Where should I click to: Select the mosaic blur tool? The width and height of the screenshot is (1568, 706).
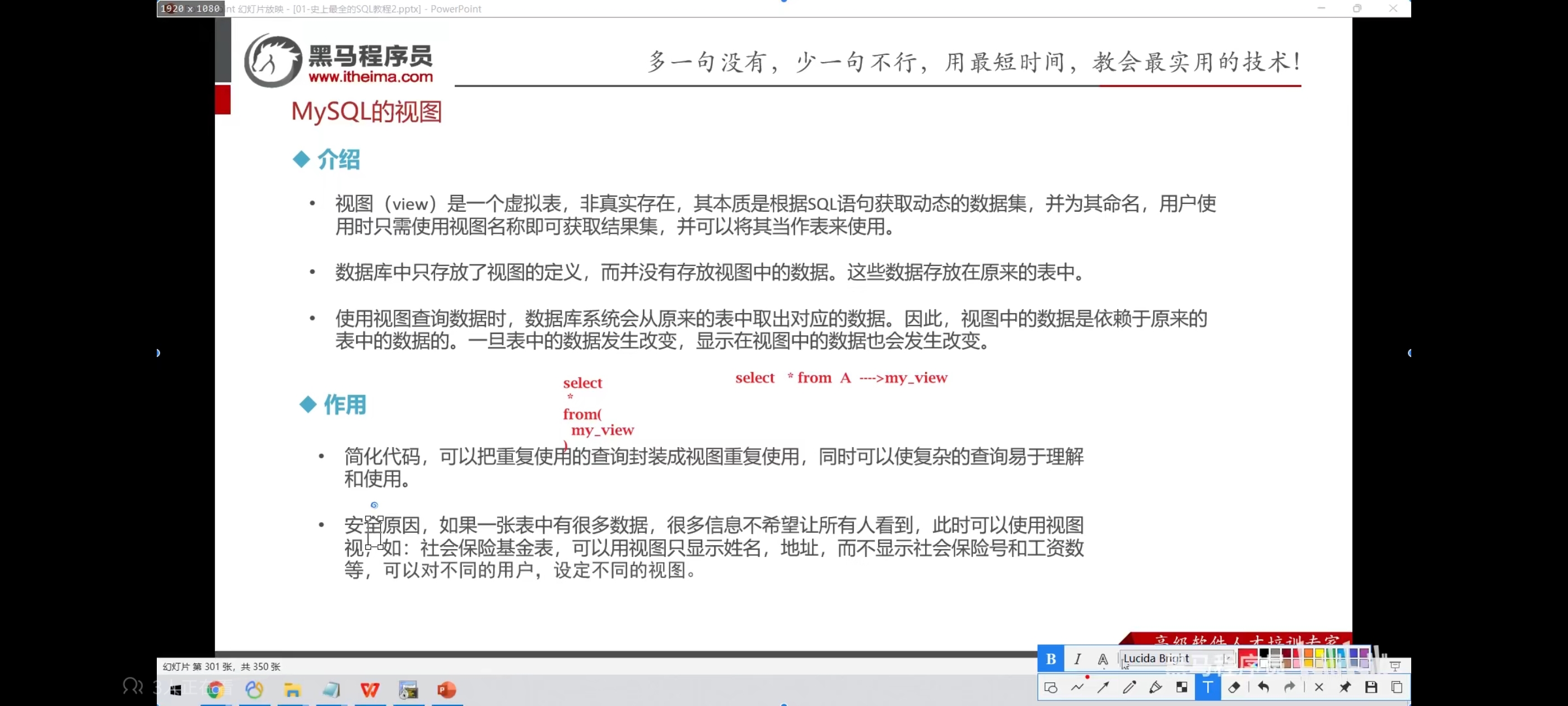(1182, 688)
